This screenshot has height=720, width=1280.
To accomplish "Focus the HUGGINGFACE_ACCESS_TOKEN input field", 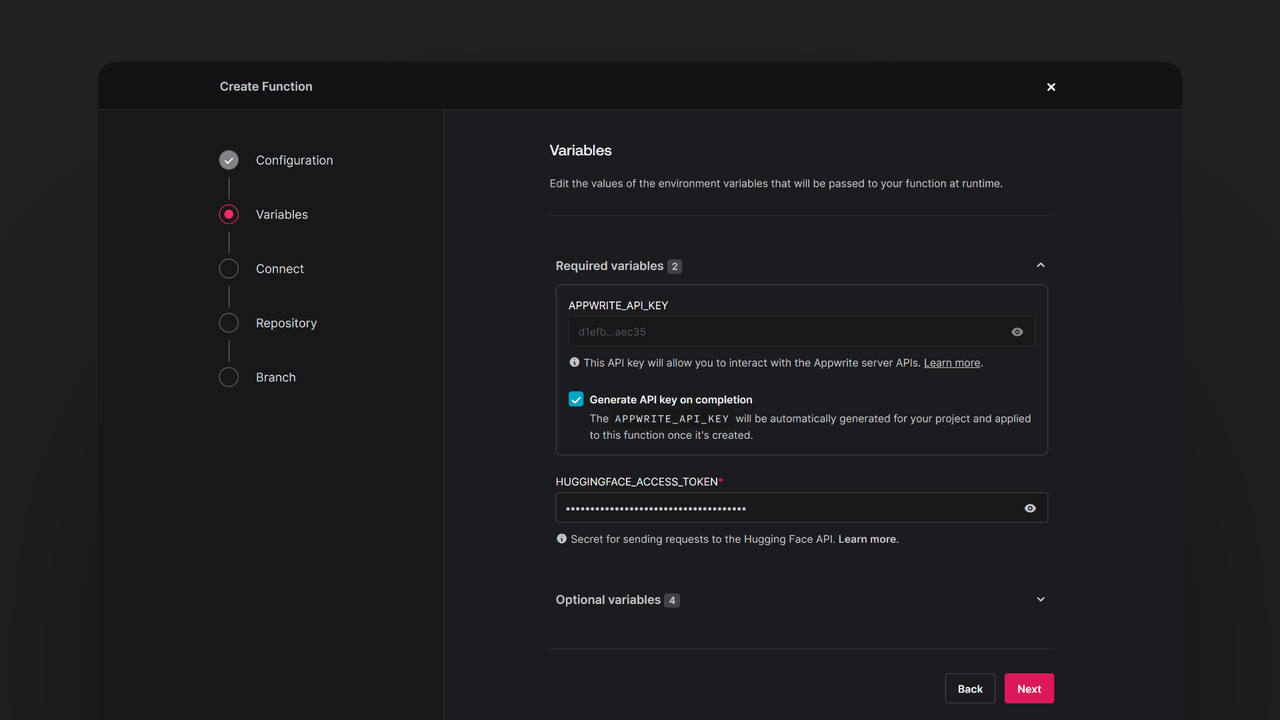I will pos(780,508).
